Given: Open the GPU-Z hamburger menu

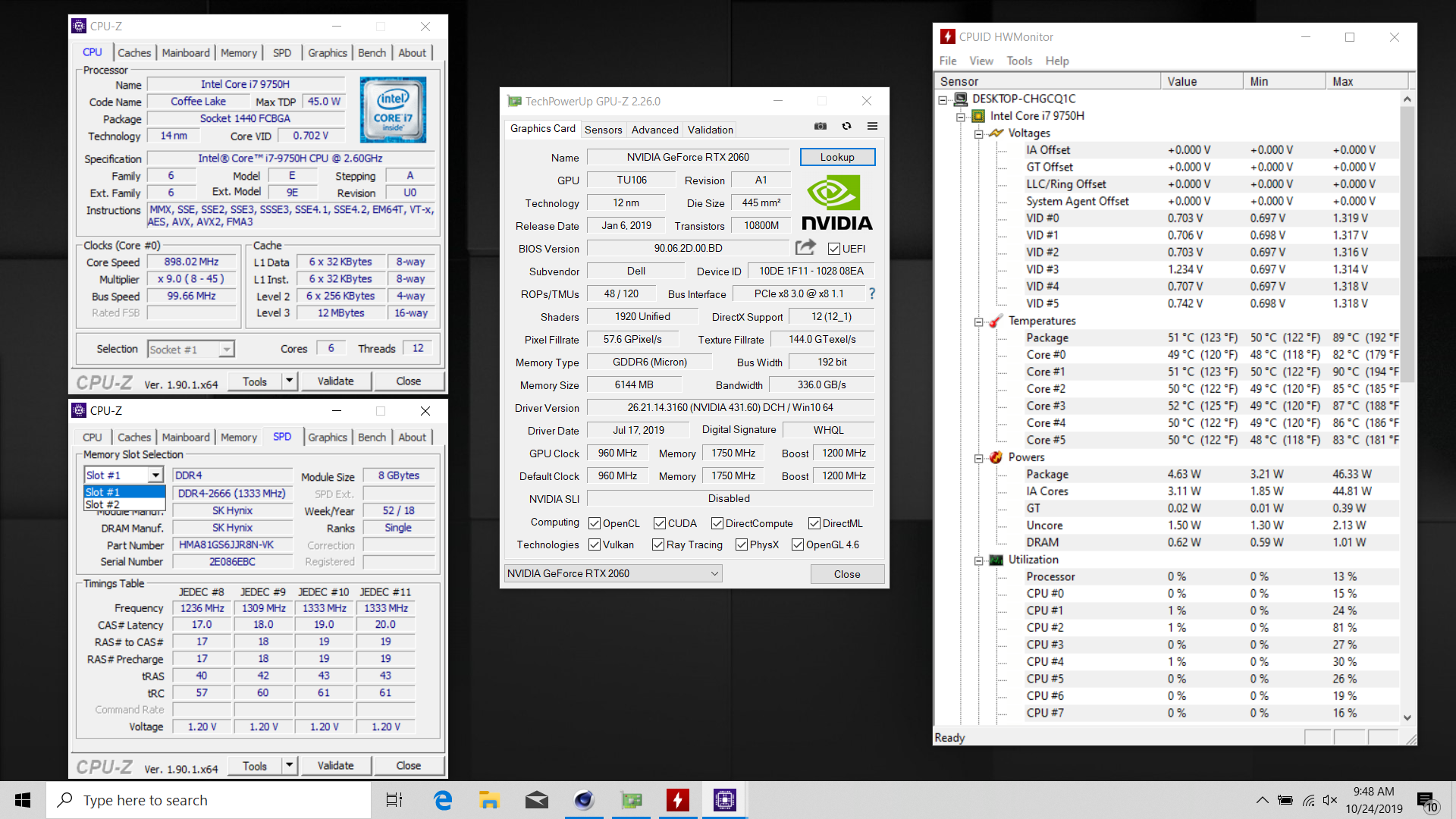Looking at the screenshot, I should click(872, 127).
